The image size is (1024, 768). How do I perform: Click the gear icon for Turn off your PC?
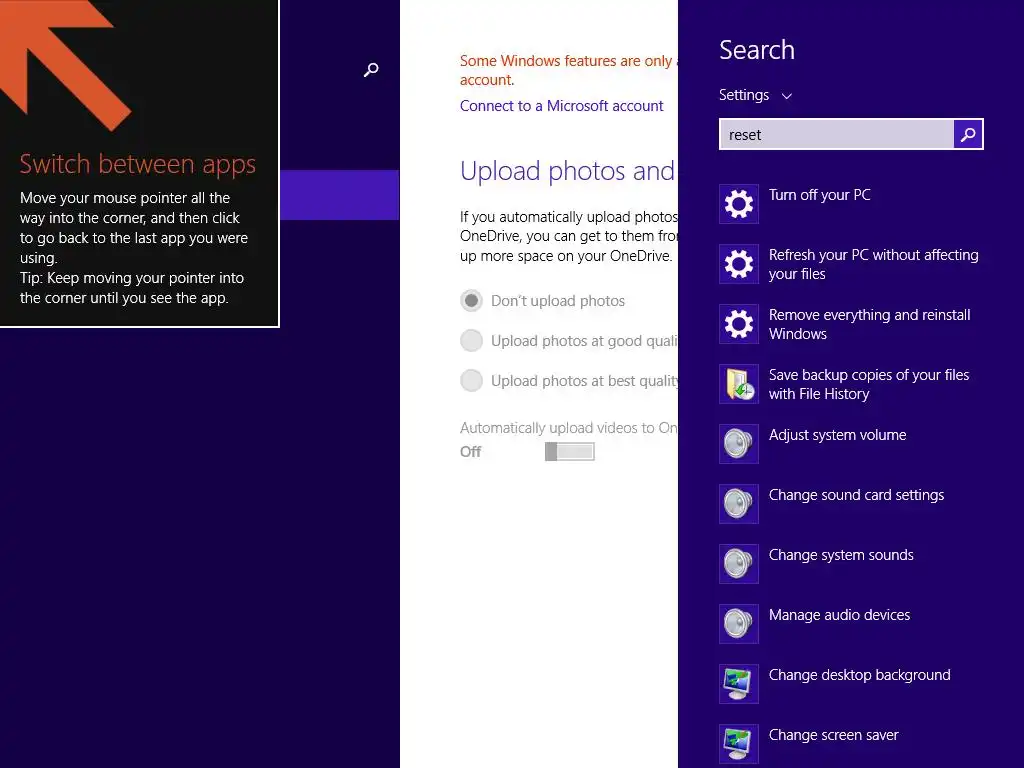point(739,204)
